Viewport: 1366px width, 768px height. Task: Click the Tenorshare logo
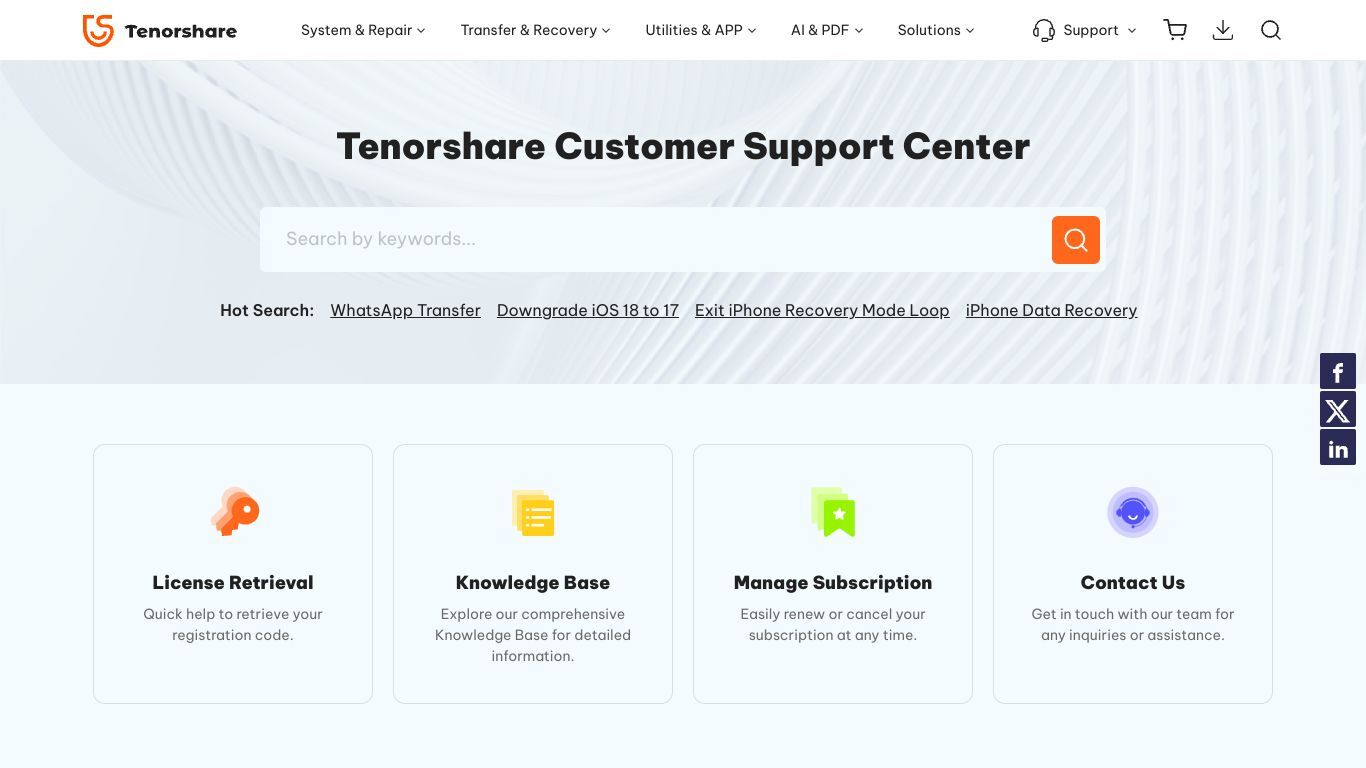160,30
